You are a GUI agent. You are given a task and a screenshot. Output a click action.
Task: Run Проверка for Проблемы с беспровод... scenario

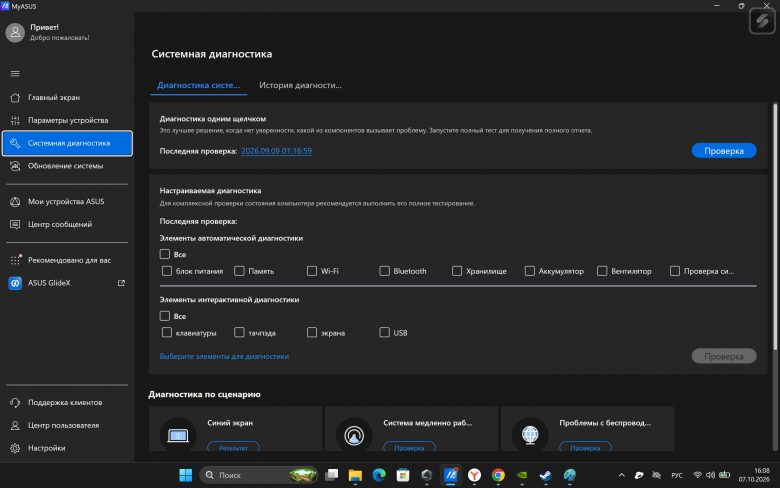click(585, 447)
